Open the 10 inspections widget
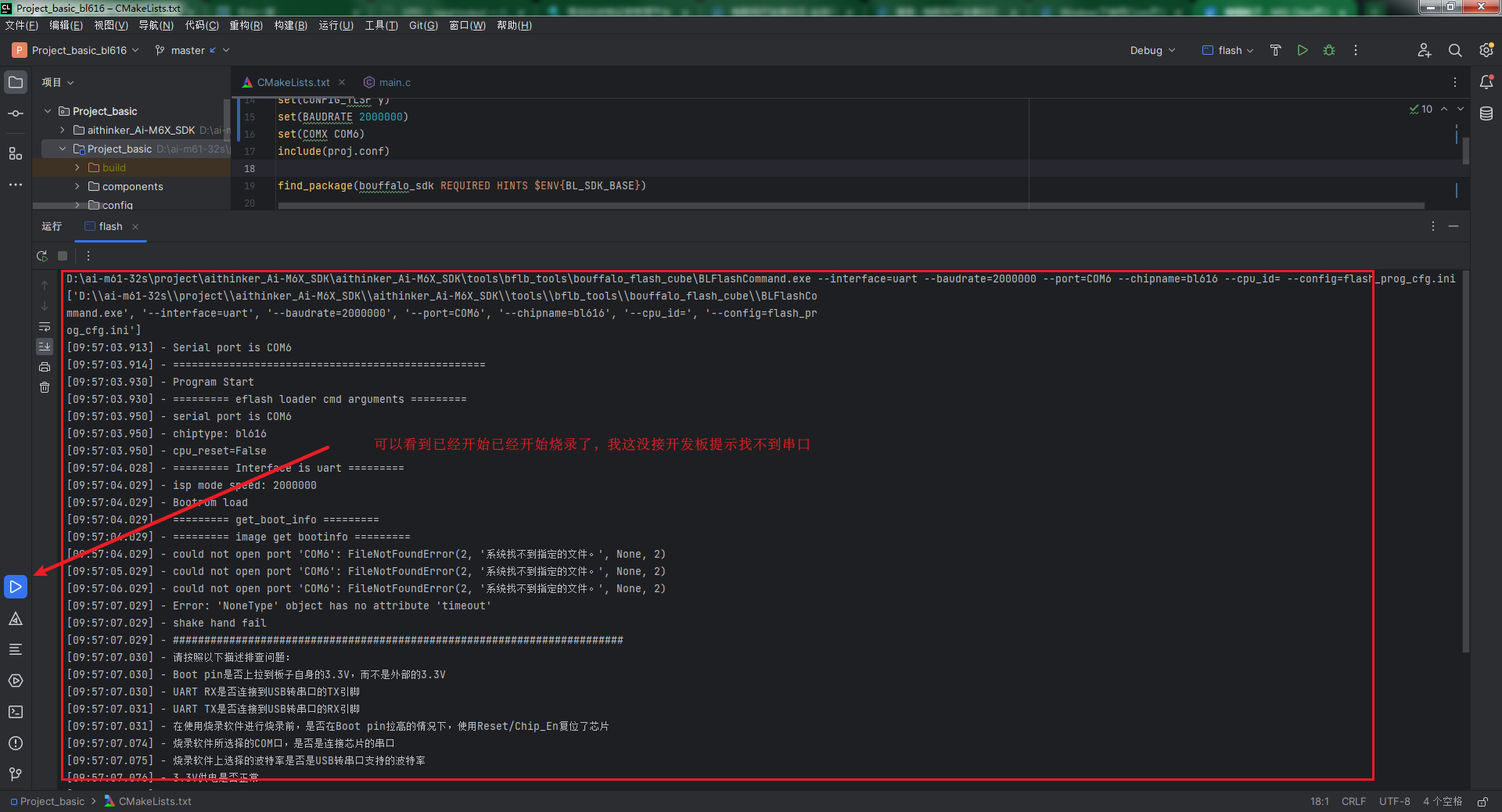Screen dimensions: 1502x812 click(1421, 109)
